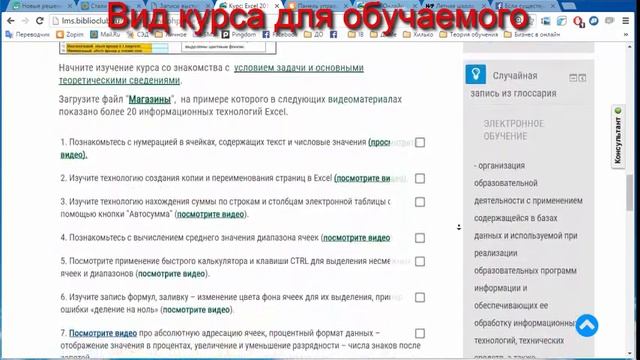Open the Теория обучения bookmarks folder
The height and width of the screenshot is (360, 640).
(469, 35)
